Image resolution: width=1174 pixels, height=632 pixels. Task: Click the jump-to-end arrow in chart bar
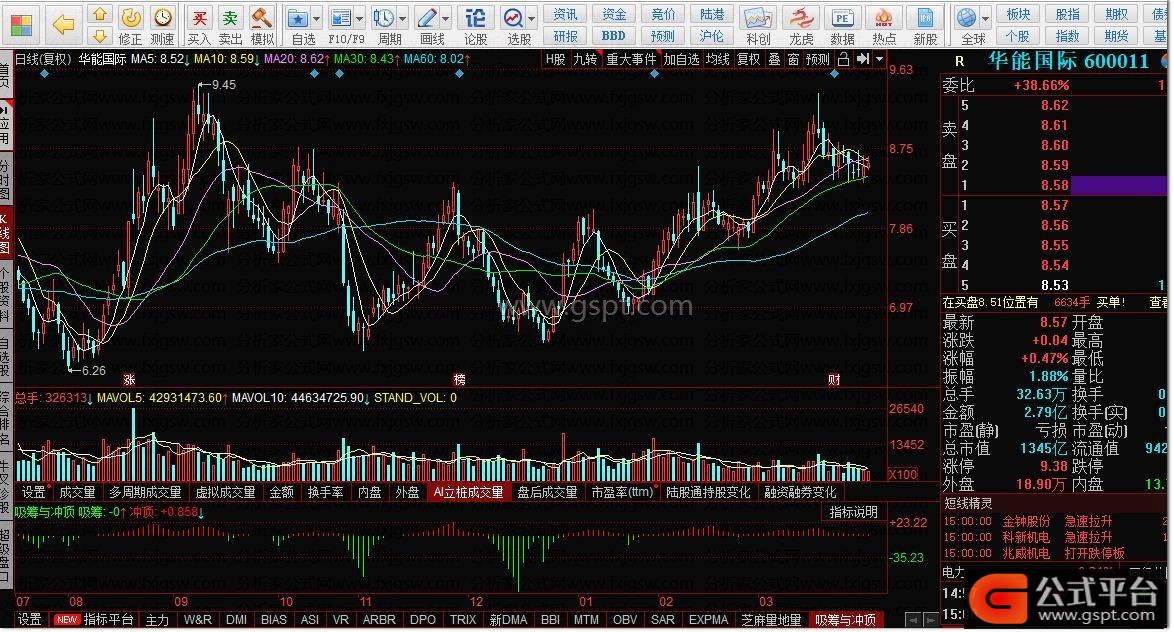863,59
